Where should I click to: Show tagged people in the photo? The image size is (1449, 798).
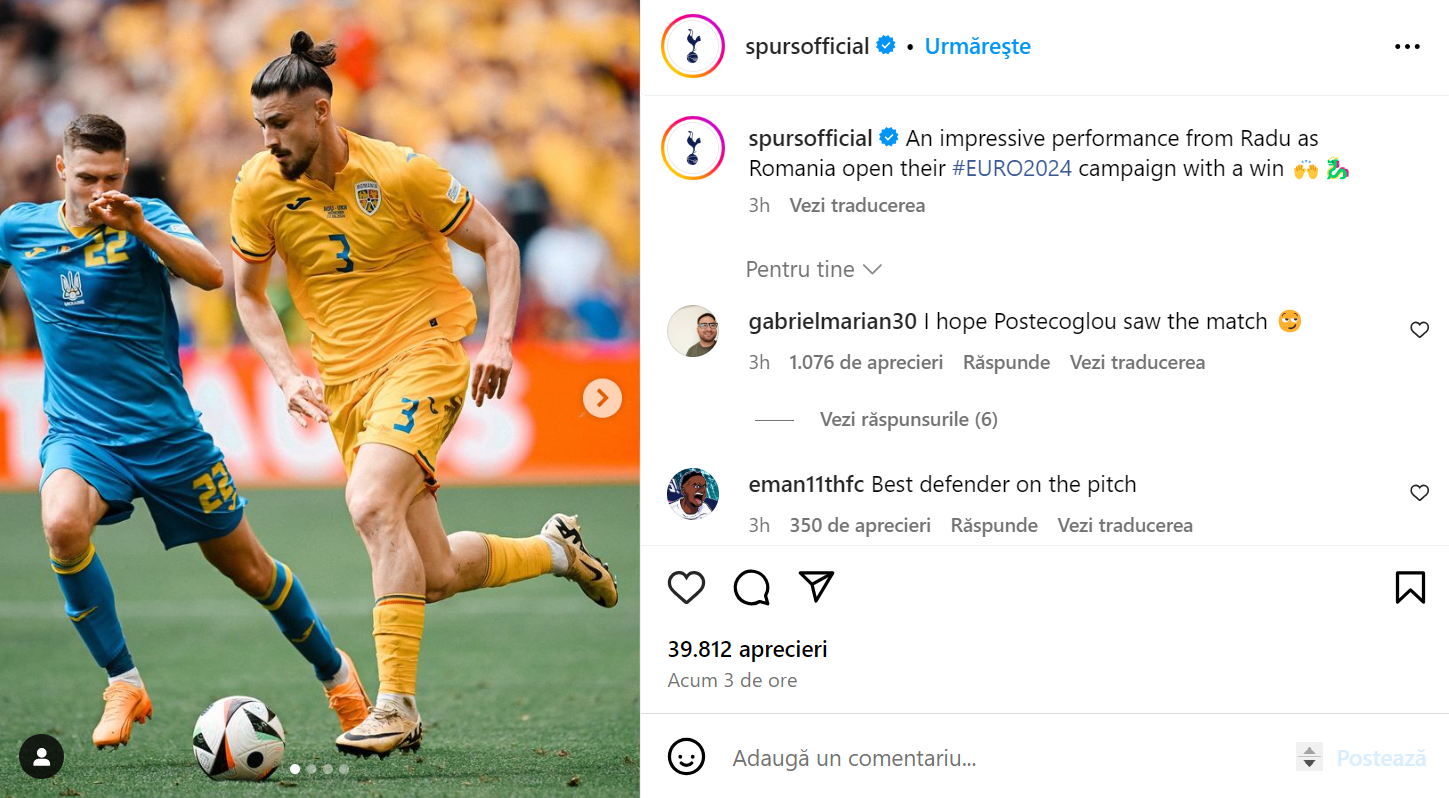click(41, 757)
